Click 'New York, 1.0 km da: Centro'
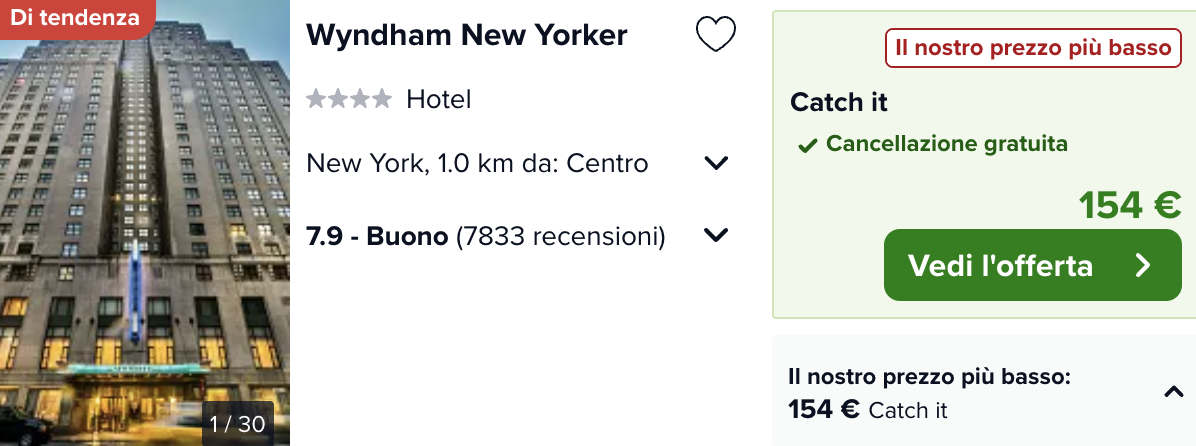Viewport: 1196px width, 446px height. point(477,163)
